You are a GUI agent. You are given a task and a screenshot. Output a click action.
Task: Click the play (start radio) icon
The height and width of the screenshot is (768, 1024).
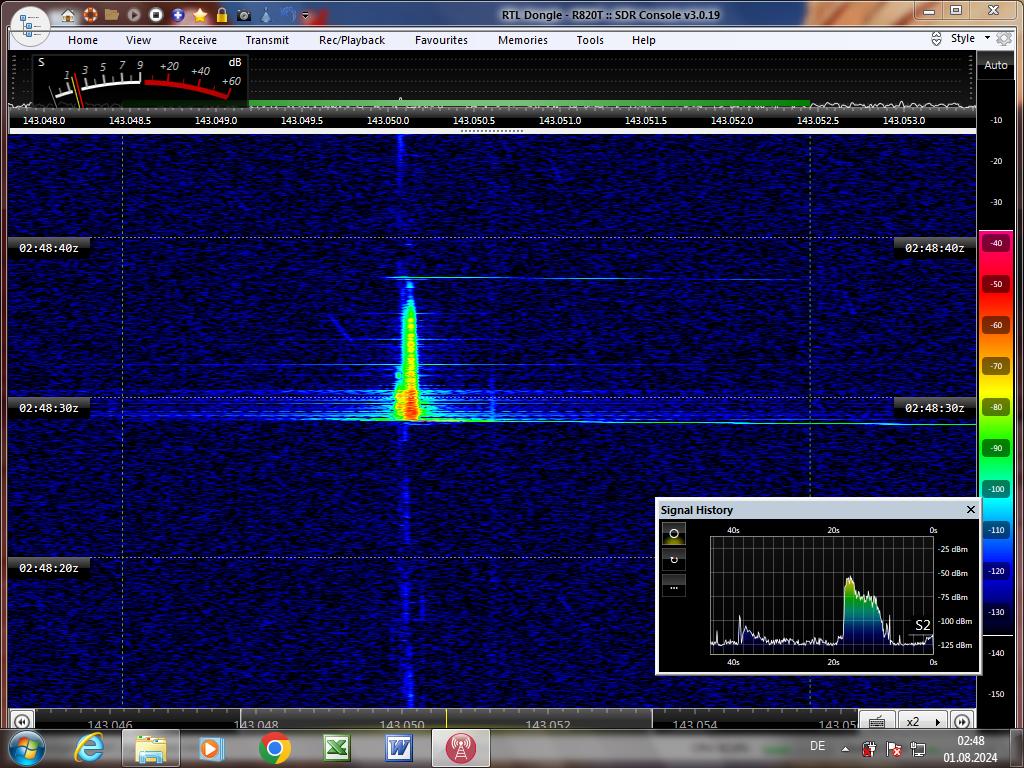point(134,14)
